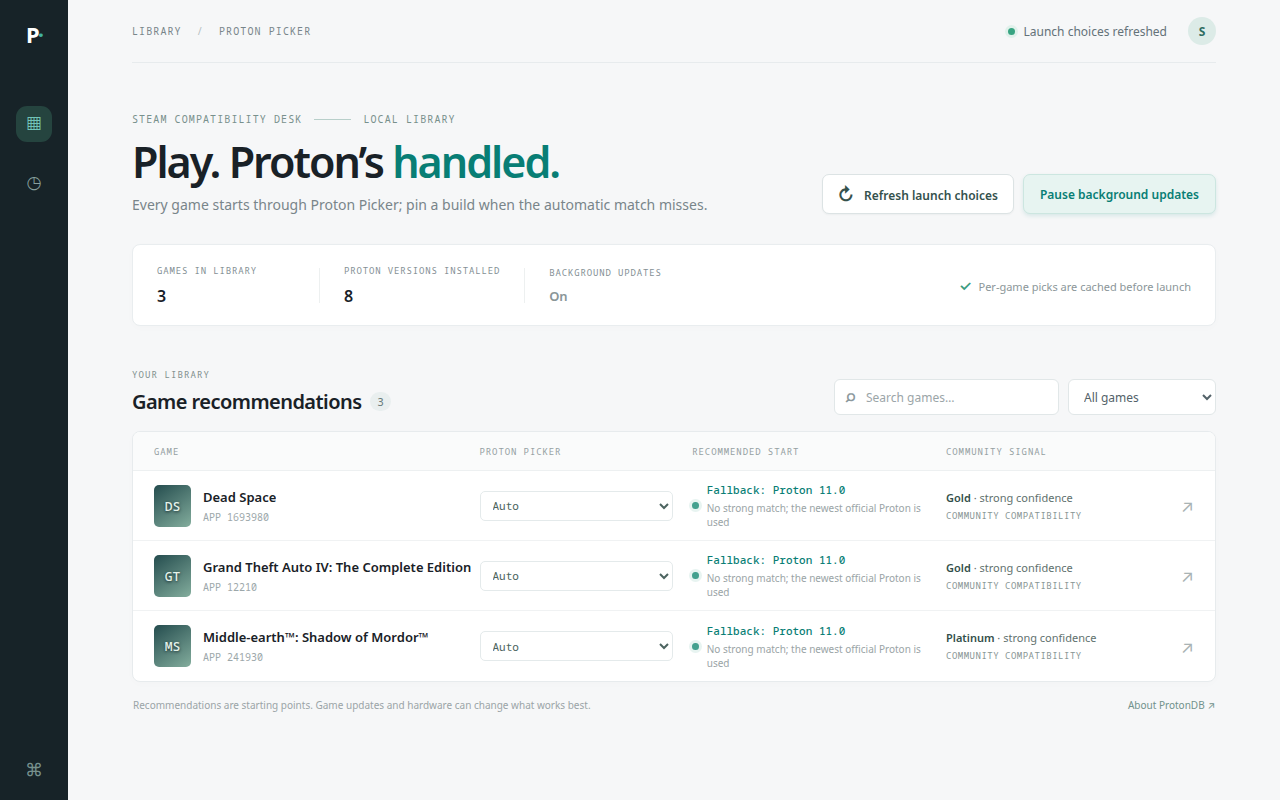Click the Background Updates On status
Image resolution: width=1280 pixels, height=800 pixels.
coord(558,297)
